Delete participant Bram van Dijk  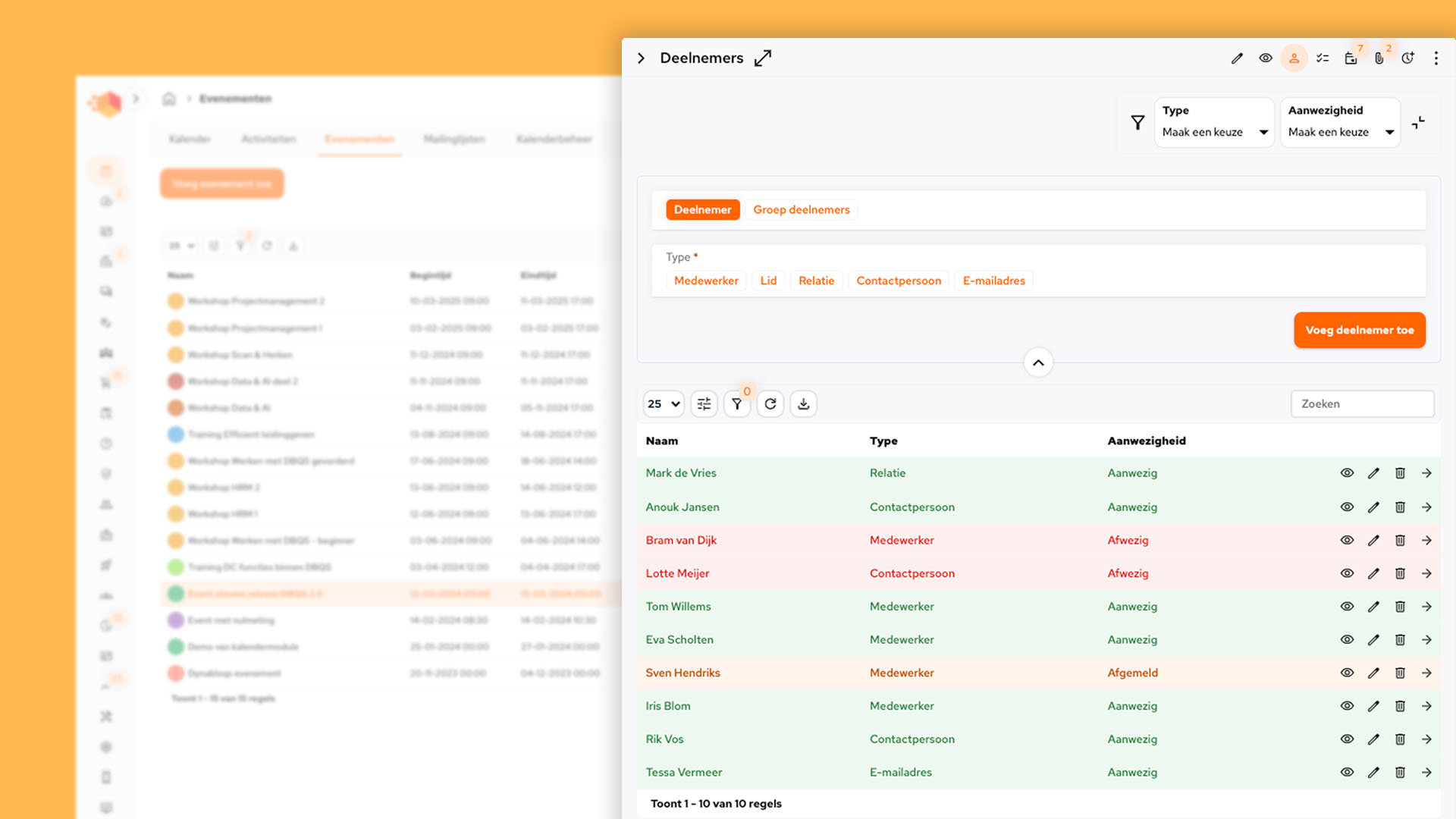pos(1400,541)
